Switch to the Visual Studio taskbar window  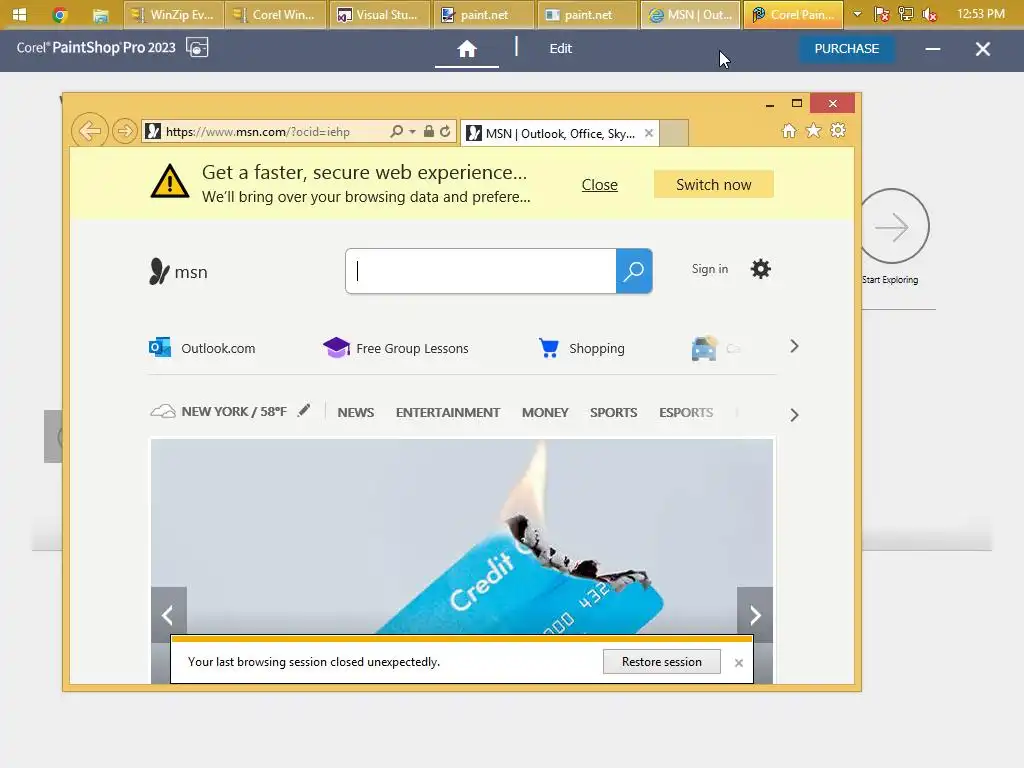point(379,14)
